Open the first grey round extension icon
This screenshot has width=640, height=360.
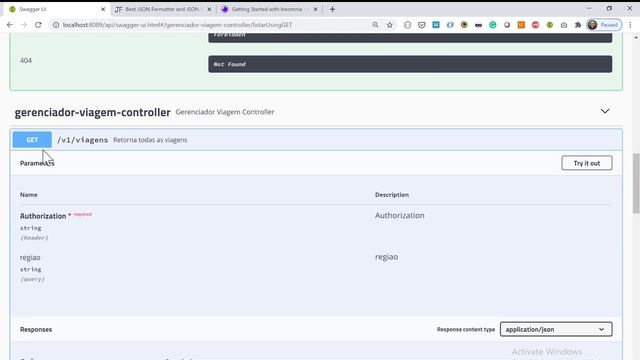pos(407,25)
